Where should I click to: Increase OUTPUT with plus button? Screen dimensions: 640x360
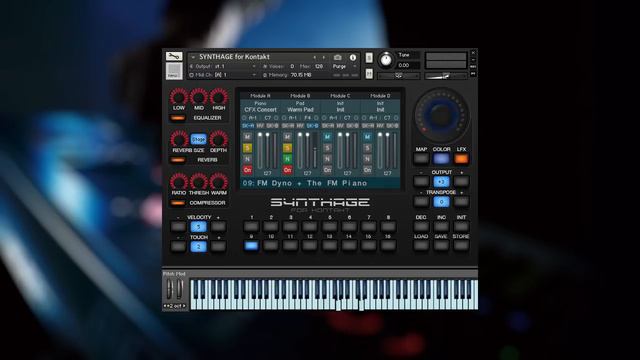click(x=461, y=182)
